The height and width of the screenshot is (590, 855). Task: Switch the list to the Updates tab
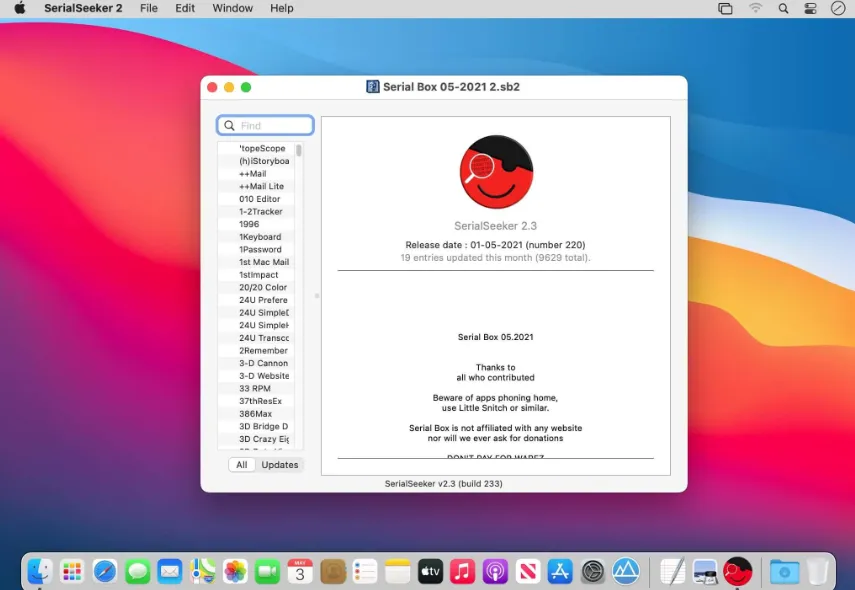pos(280,465)
